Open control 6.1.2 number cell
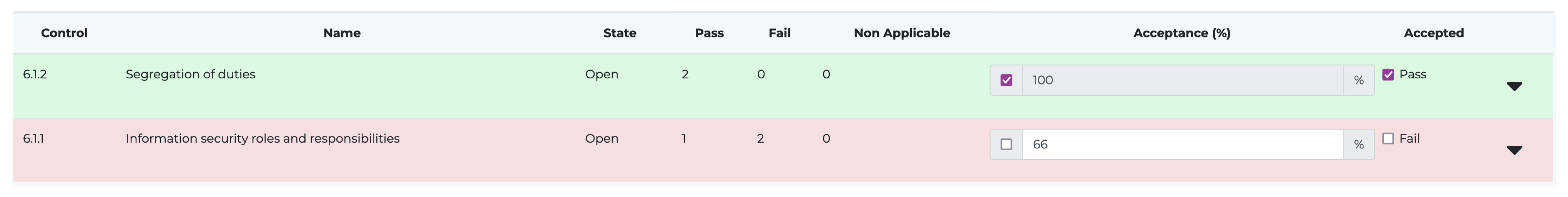 [x=35, y=74]
